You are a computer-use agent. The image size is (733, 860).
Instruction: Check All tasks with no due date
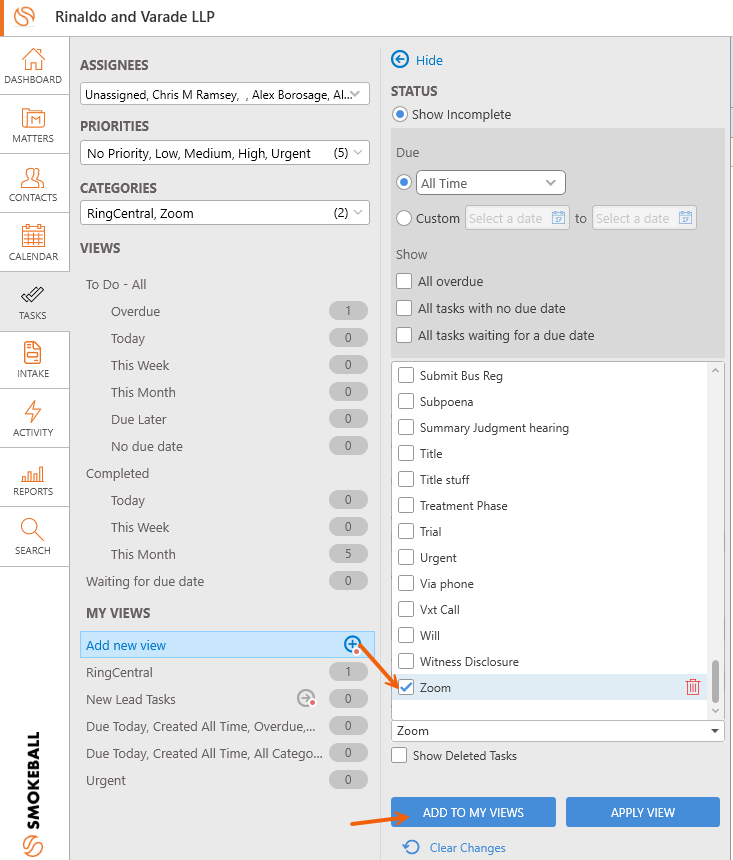pos(404,308)
